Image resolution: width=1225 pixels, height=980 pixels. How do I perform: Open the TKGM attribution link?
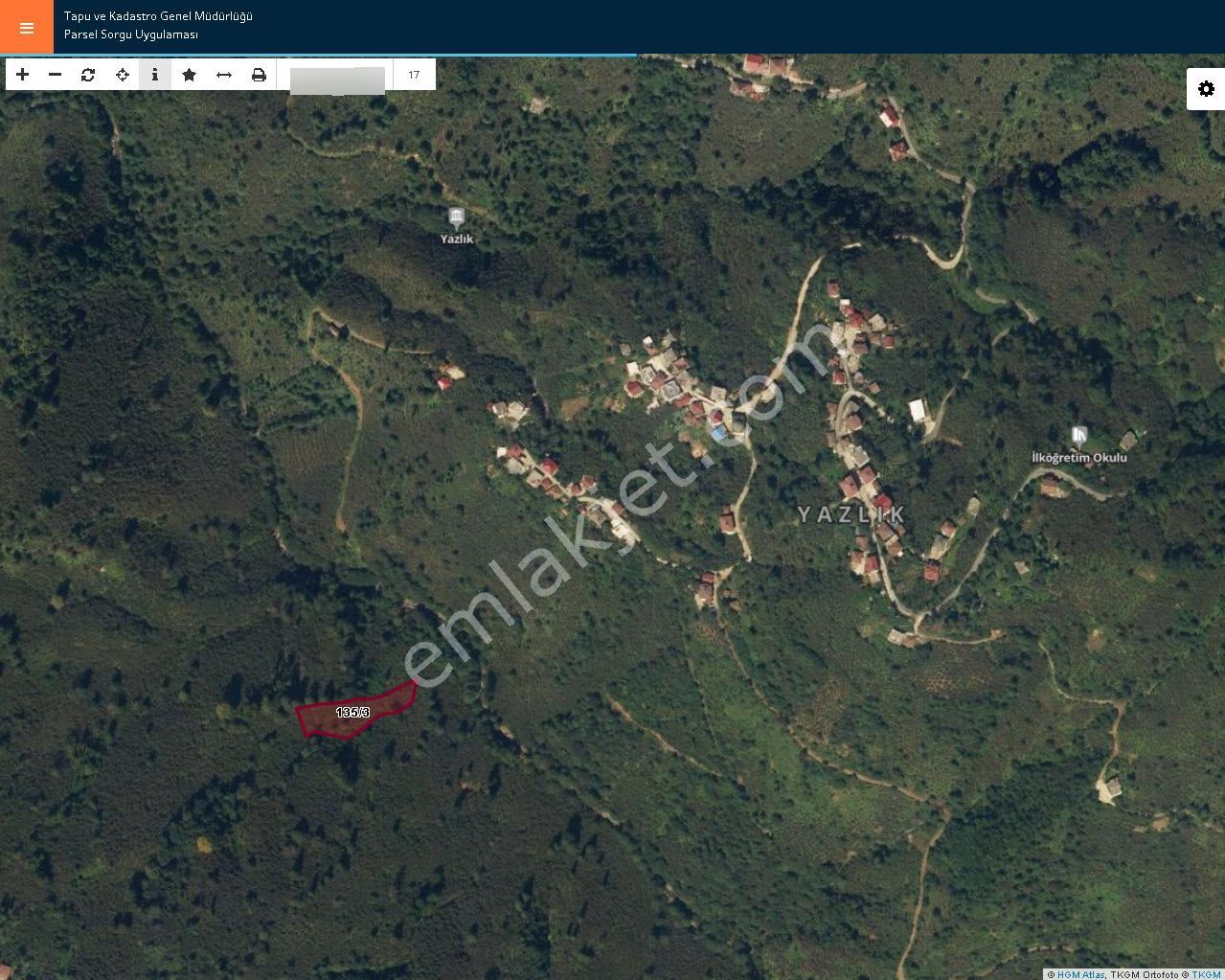coord(1206,974)
